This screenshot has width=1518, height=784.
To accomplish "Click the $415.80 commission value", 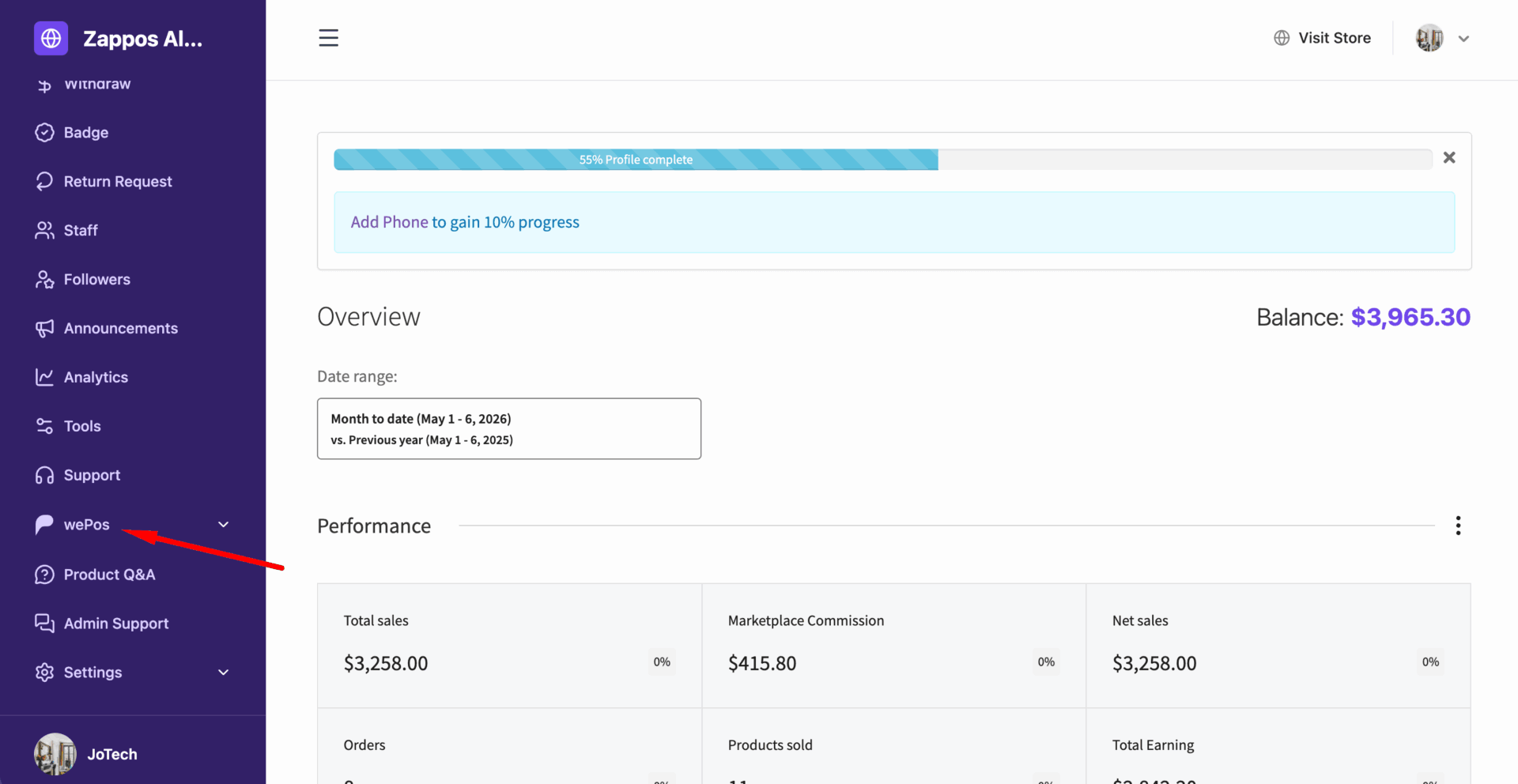I will (x=762, y=663).
